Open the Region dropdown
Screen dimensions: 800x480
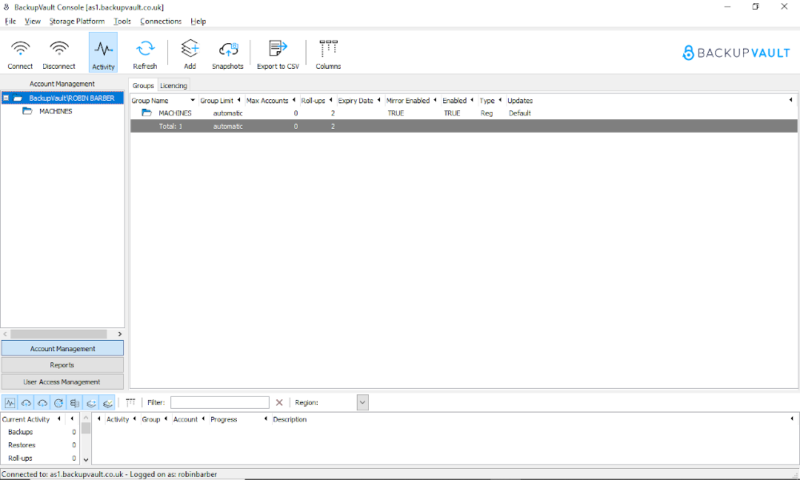click(362, 402)
